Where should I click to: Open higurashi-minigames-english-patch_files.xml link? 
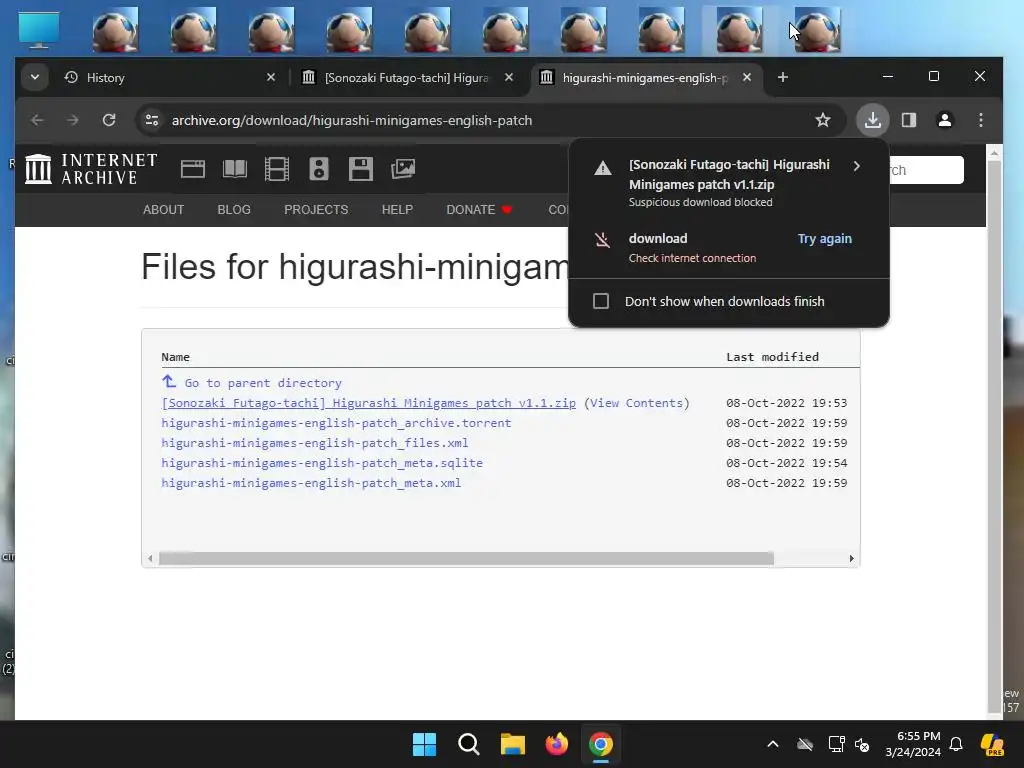(315, 443)
